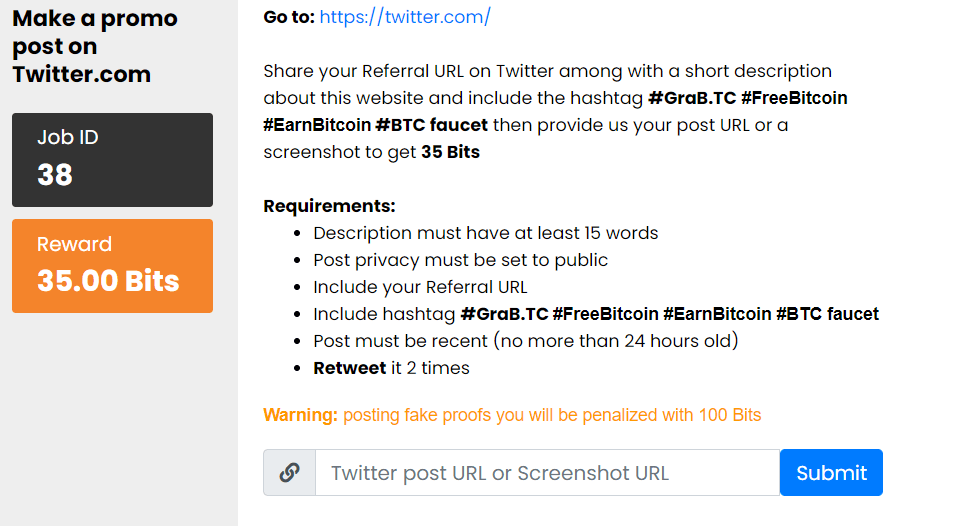Open the https://twitter.com/ link
Image resolution: width=954 pixels, height=526 pixels.
click(405, 17)
